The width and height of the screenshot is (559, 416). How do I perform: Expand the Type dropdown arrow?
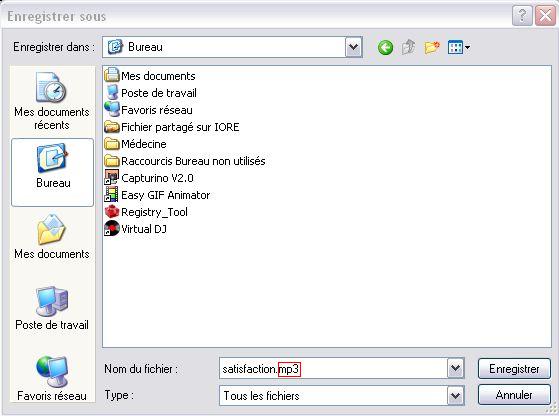456,395
